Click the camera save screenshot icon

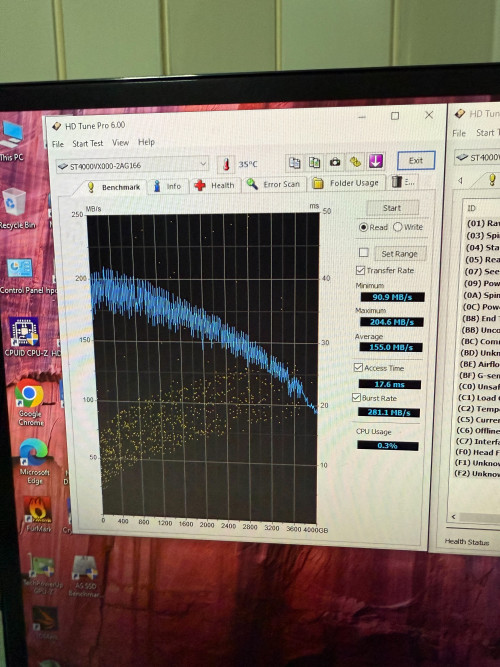335,162
